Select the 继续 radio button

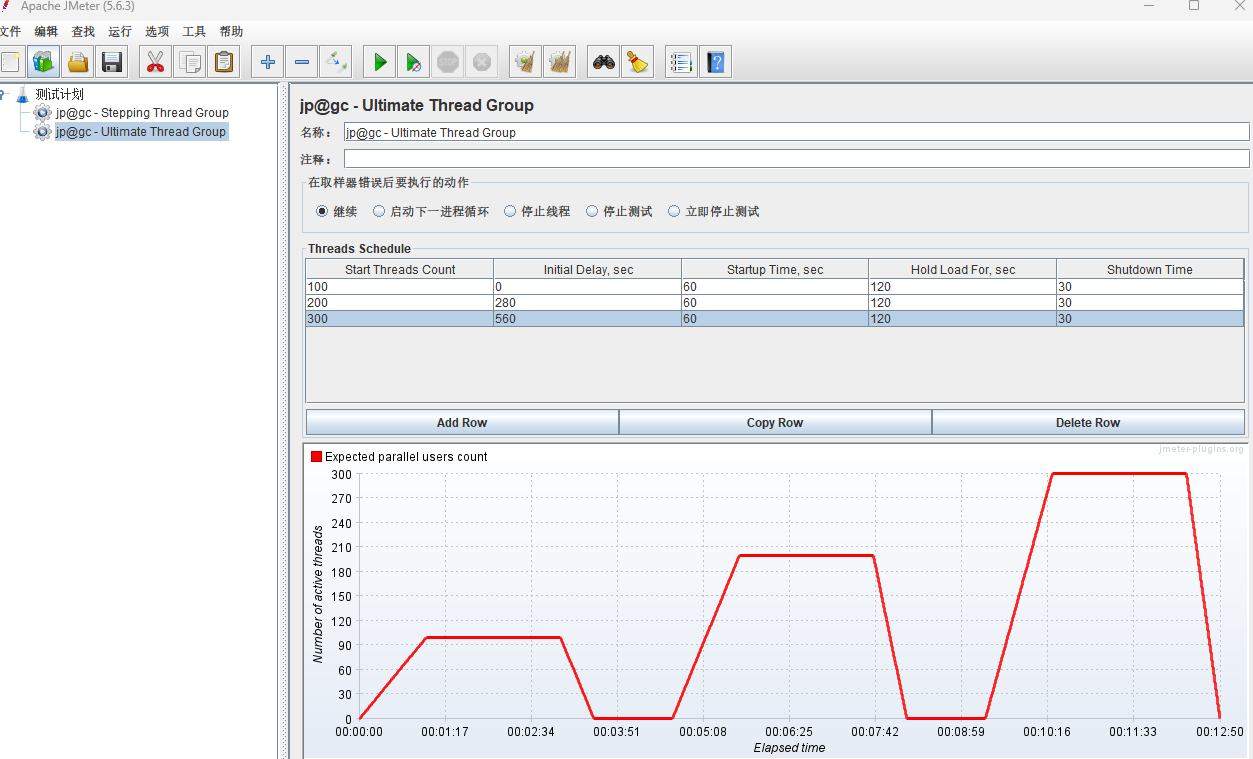322,211
